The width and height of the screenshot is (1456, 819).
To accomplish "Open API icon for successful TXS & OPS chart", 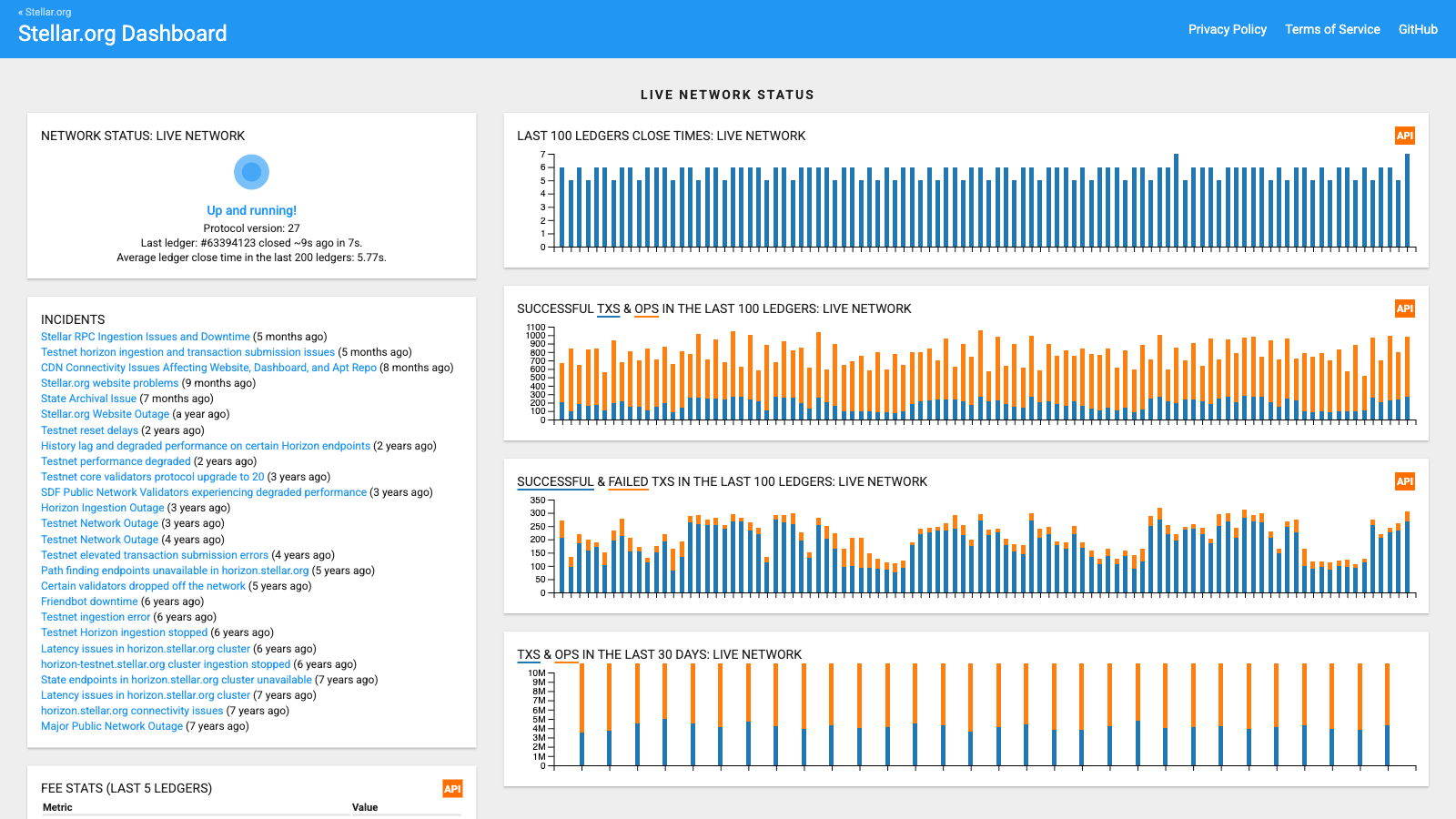I will point(1405,308).
